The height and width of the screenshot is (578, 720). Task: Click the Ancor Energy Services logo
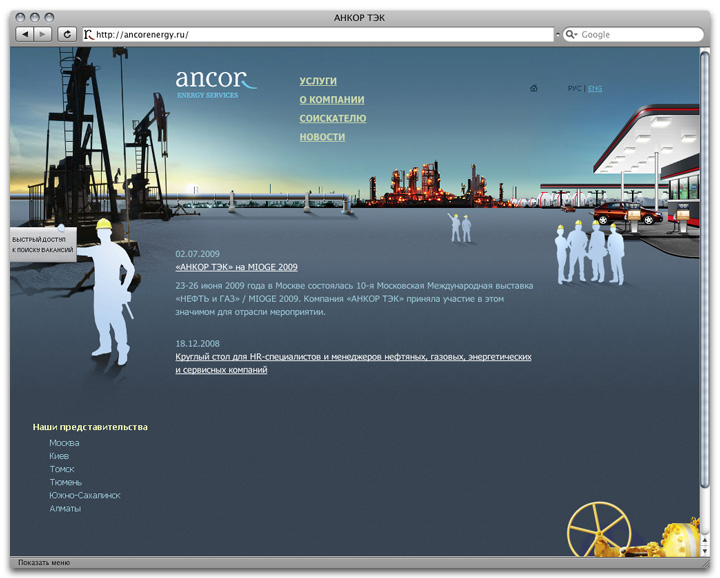click(215, 82)
